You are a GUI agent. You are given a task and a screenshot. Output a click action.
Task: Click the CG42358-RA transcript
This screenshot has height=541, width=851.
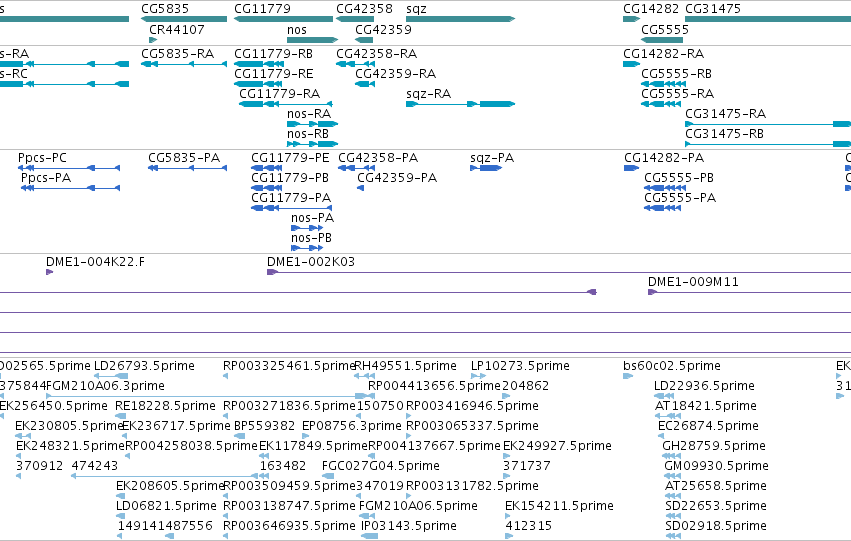355,64
